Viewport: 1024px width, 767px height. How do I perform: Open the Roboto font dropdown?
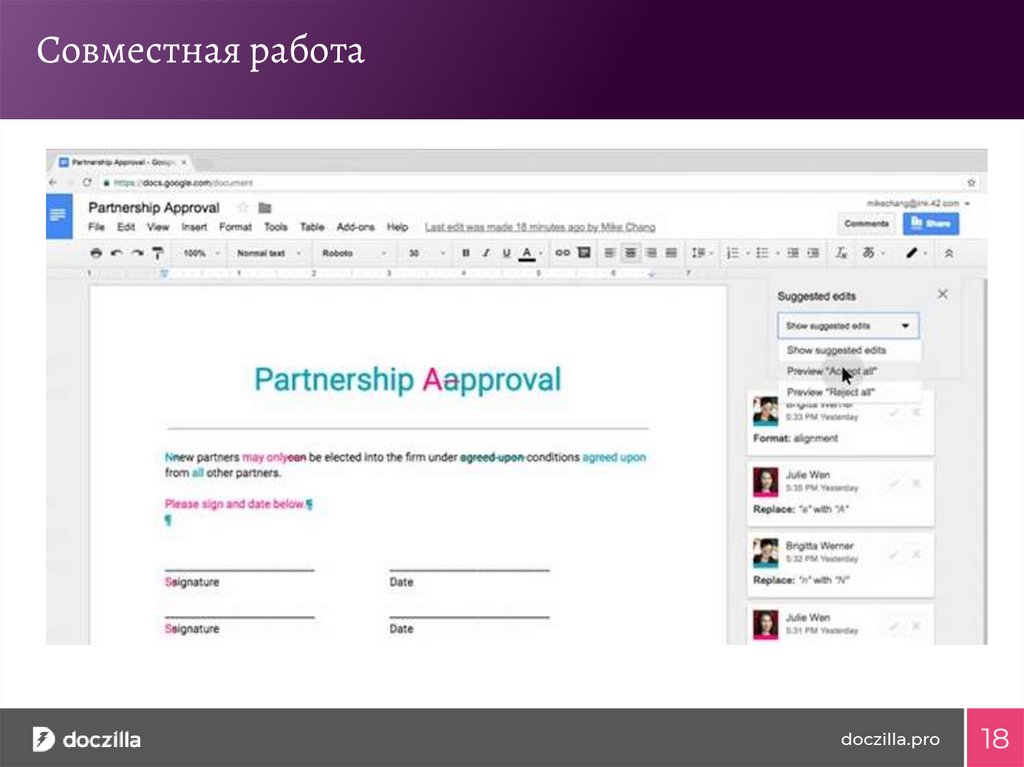pyautogui.click(x=354, y=253)
